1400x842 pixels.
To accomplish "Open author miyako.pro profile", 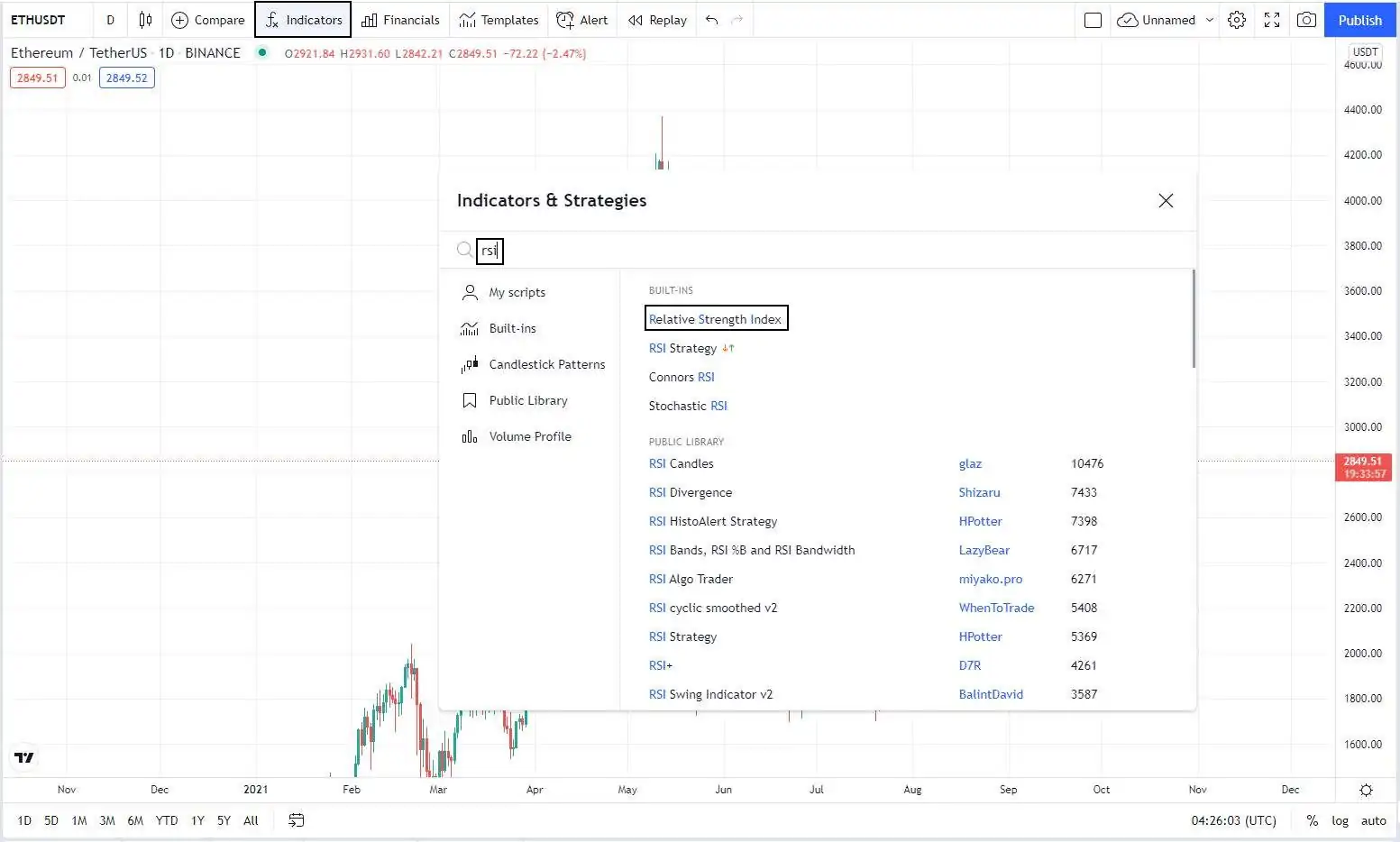I will coord(991,579).
